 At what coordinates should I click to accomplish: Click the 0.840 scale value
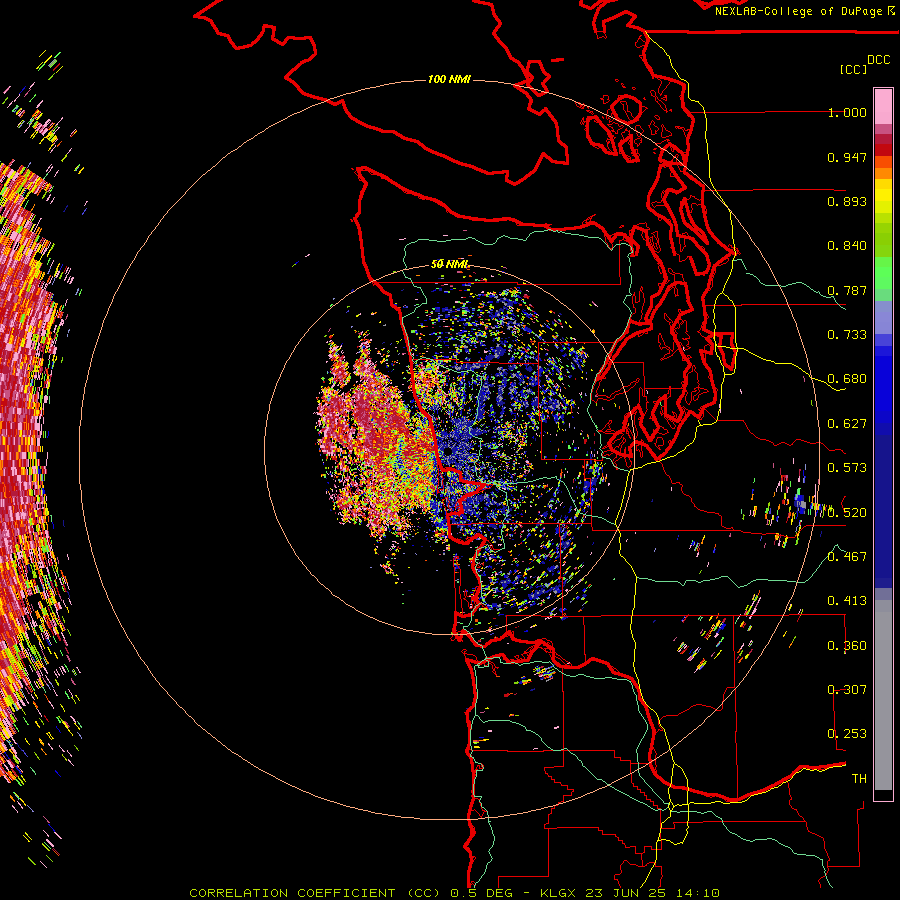point(847,246)
